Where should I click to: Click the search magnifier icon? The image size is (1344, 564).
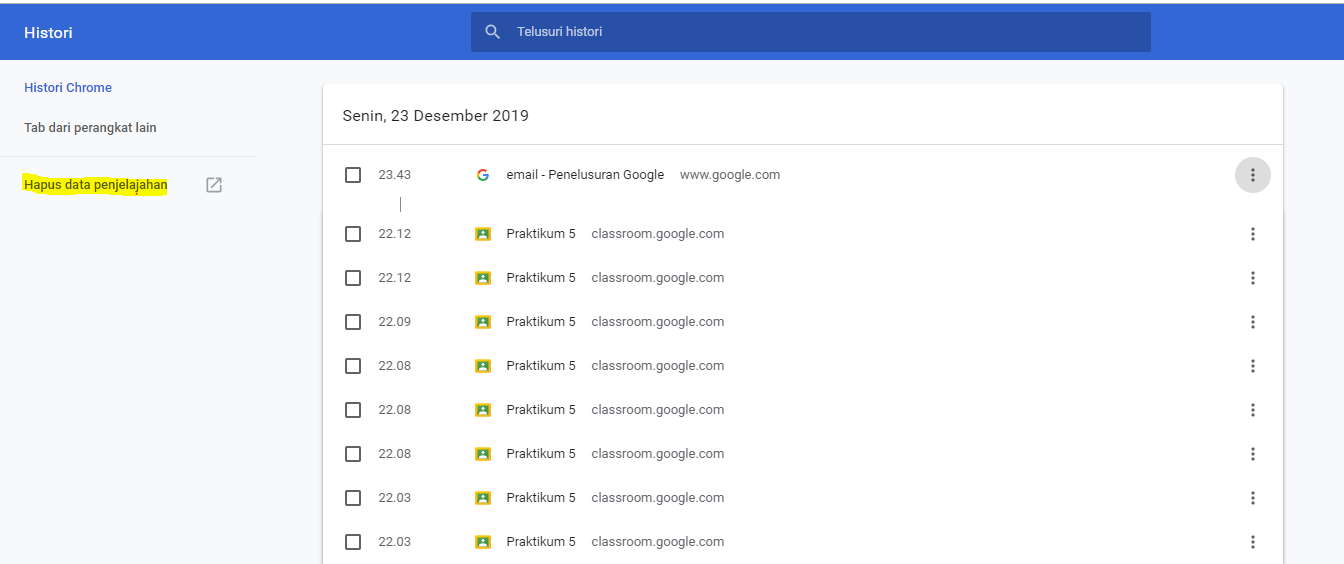point(492,32)
